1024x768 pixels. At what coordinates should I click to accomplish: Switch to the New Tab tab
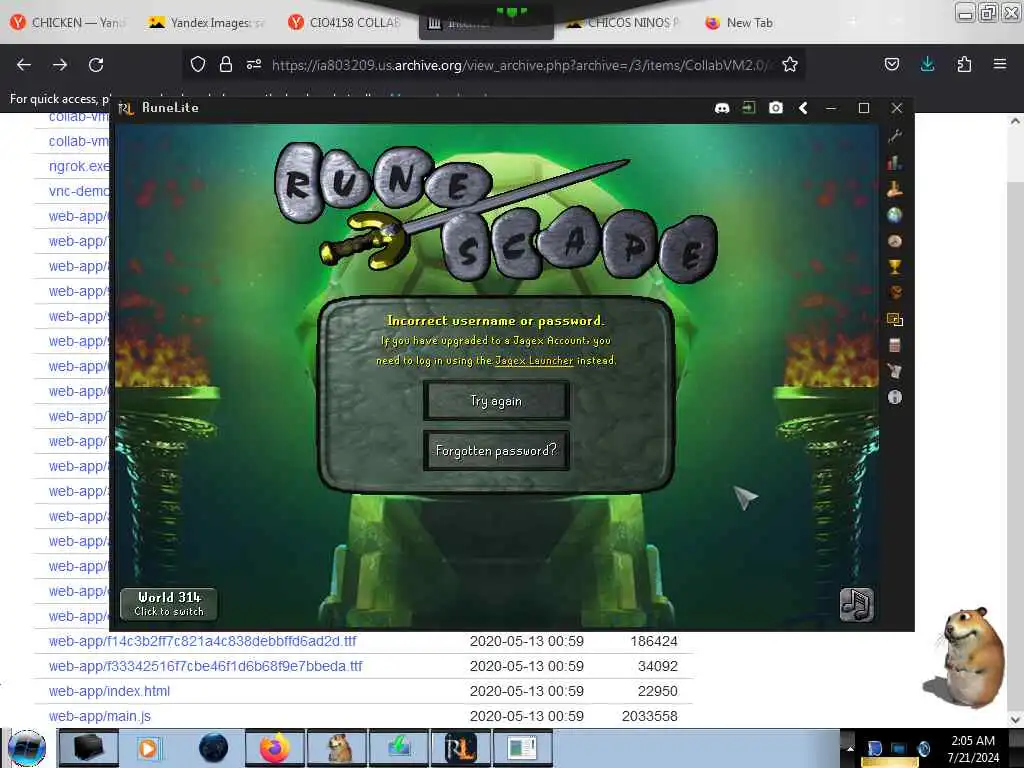(741, 23)
